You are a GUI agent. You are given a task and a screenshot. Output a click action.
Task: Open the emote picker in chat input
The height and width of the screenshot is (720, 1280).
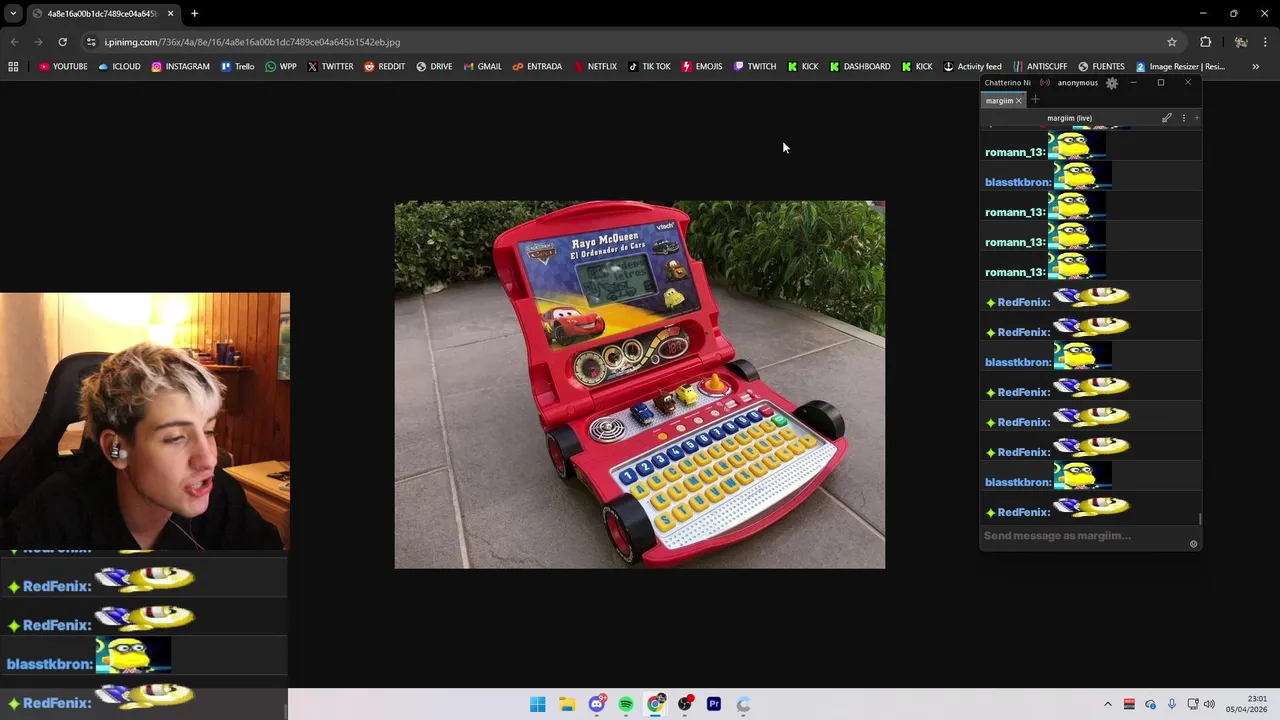(x=1193, y=544)
